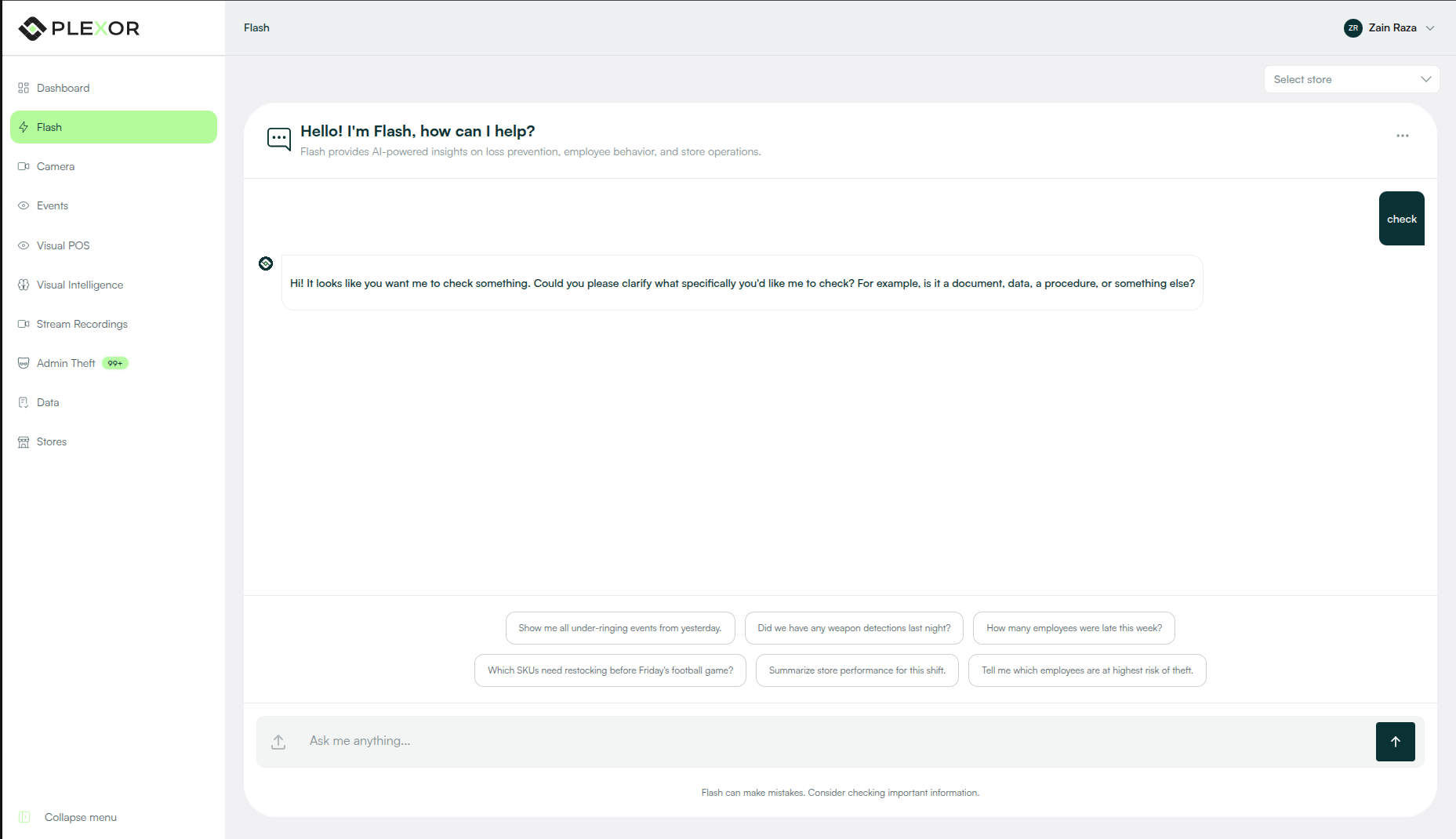Click the Stream Recordings video icon
Screen dimensions: 1456x839
pos(24,324)
